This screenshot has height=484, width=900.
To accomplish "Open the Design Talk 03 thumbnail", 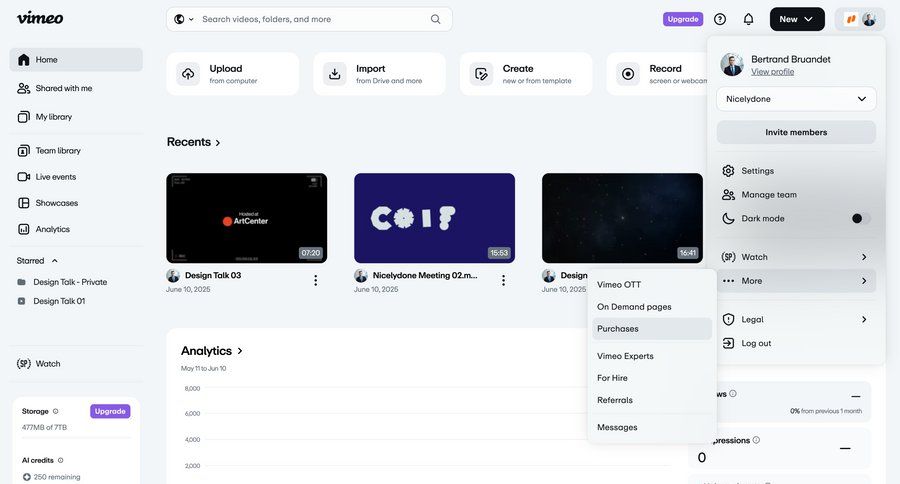I will coord(246,218).
